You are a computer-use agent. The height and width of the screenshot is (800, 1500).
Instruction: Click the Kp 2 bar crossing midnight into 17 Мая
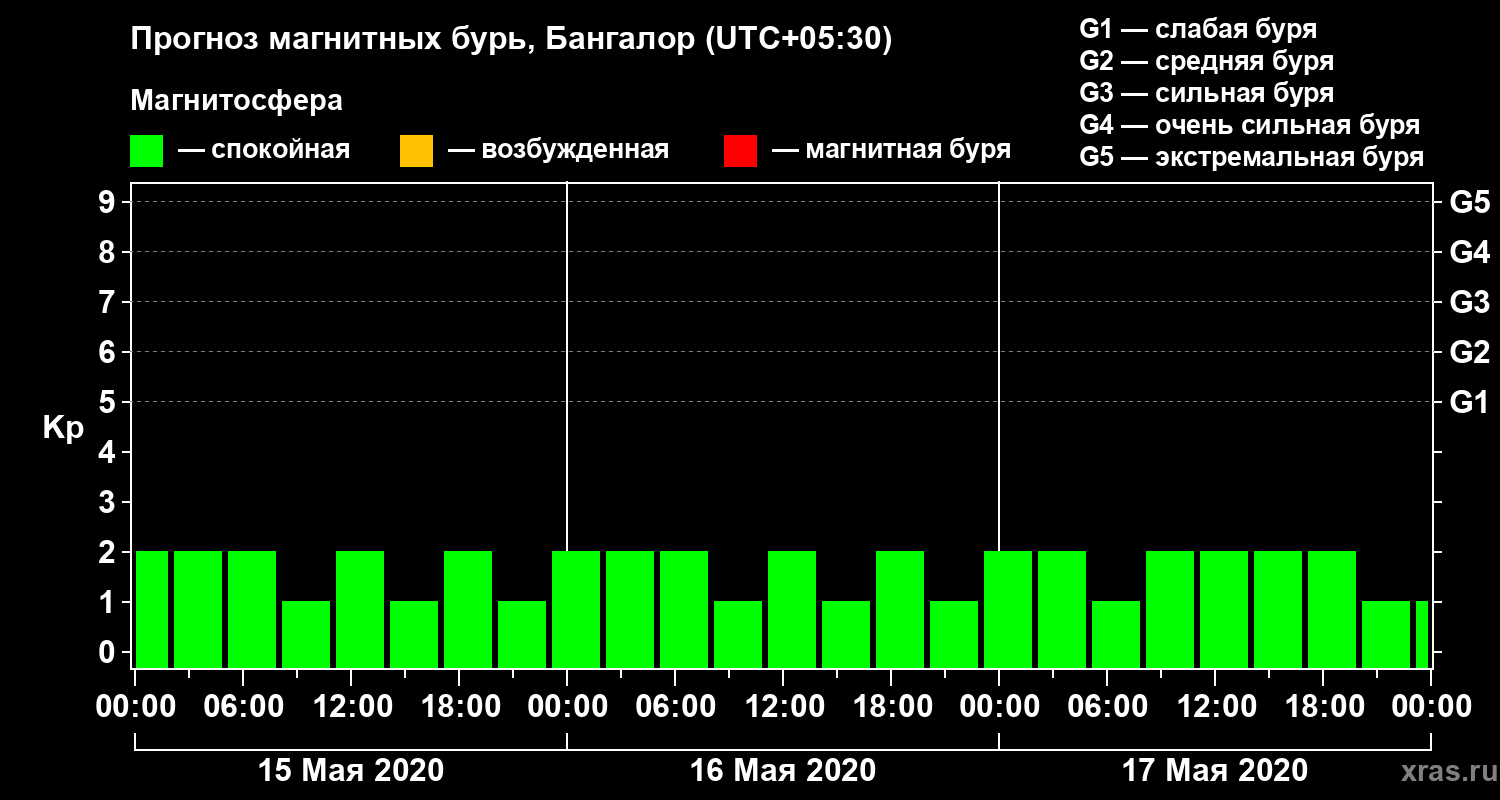(x=1008, y=609)
